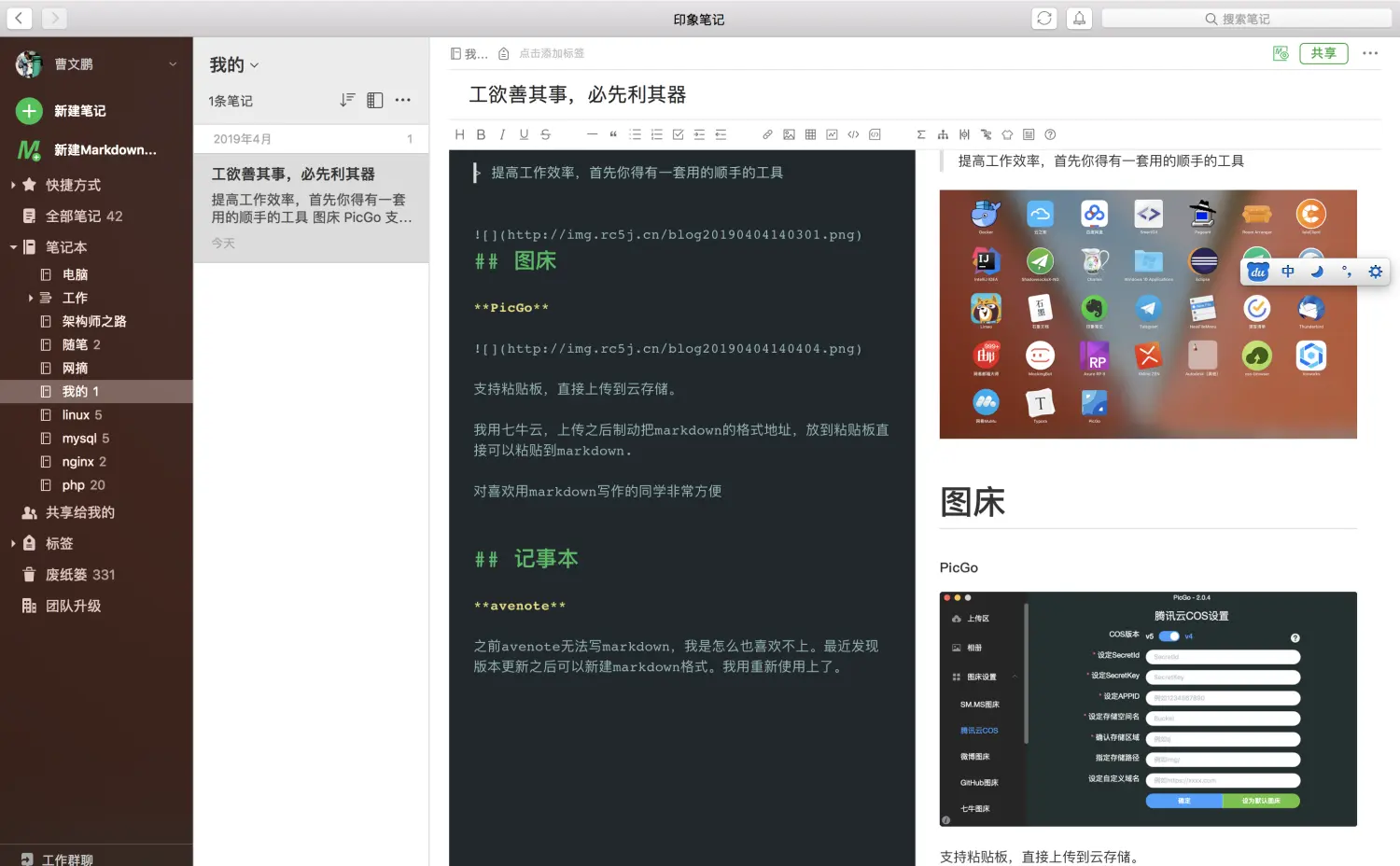Expand the 快捷方式 shortcuts section
Image resolution: width=1400 pixels, height=866 pixels.
tap(13, 185)
